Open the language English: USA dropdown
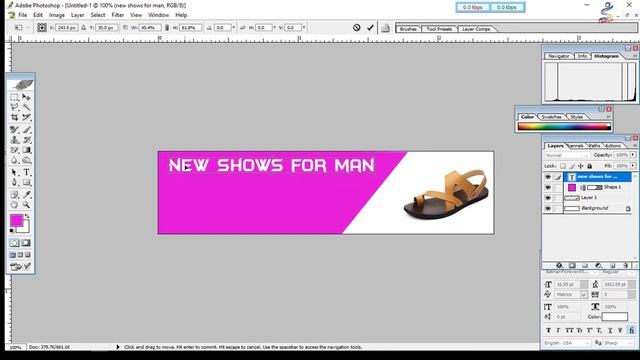The image size is (640, 360). coord(567,343)
